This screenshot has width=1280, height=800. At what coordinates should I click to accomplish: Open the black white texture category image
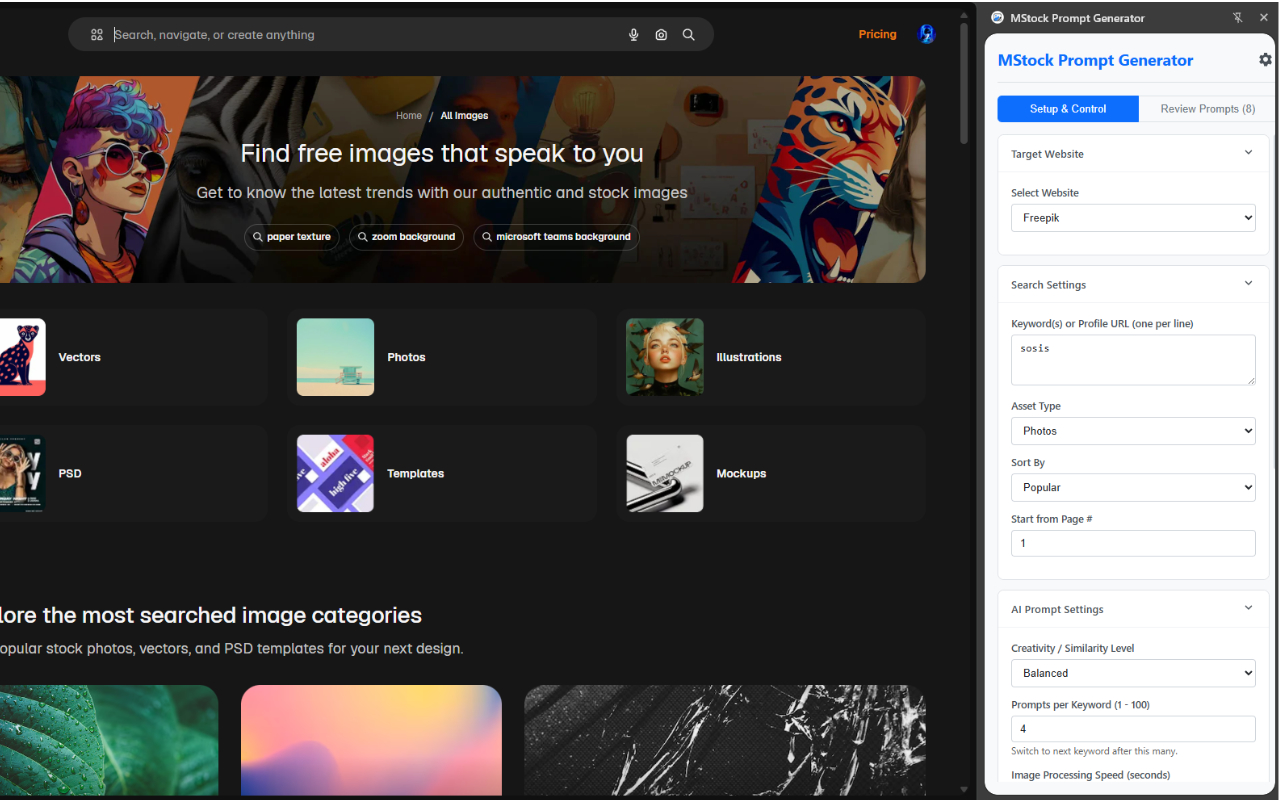[725, 741]
